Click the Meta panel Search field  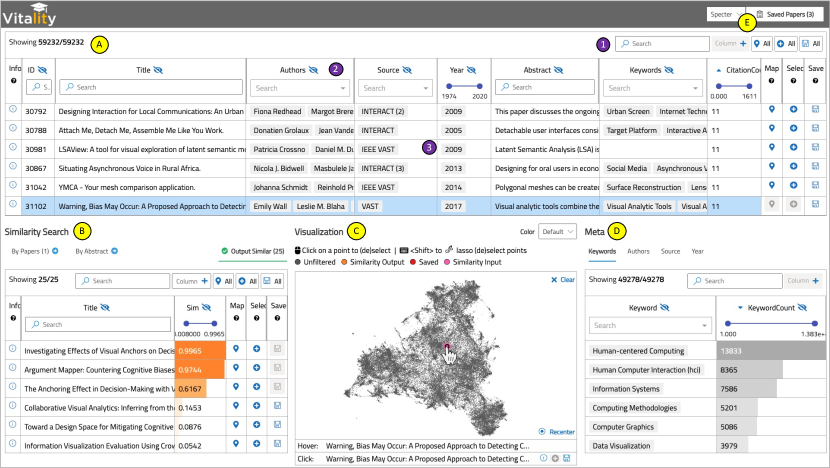pyautogui.click(x=735, y=281)
